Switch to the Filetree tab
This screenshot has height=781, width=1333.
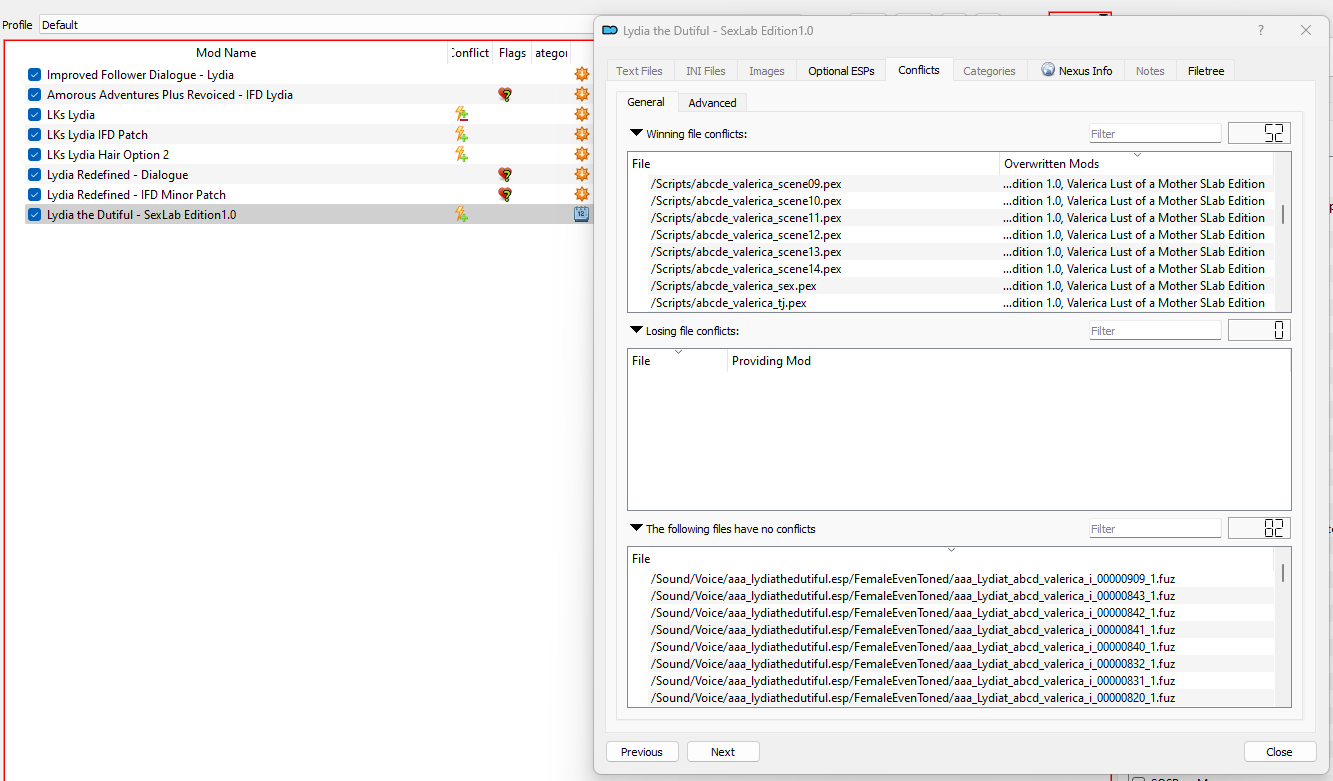click(x=1206, y=71)
